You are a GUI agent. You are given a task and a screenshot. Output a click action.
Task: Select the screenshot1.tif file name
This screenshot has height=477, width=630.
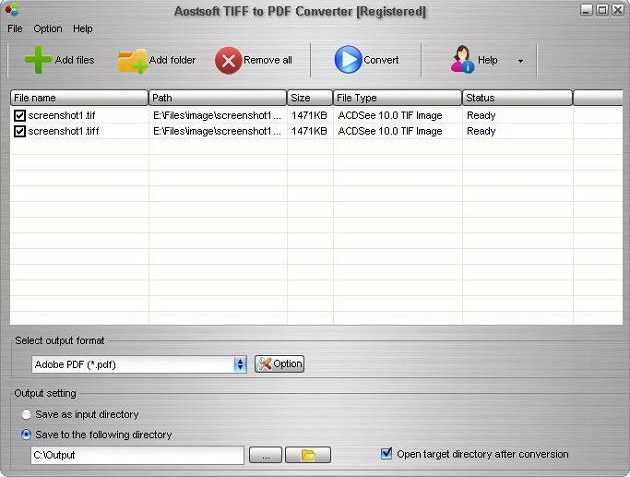[x=61, y=116]
